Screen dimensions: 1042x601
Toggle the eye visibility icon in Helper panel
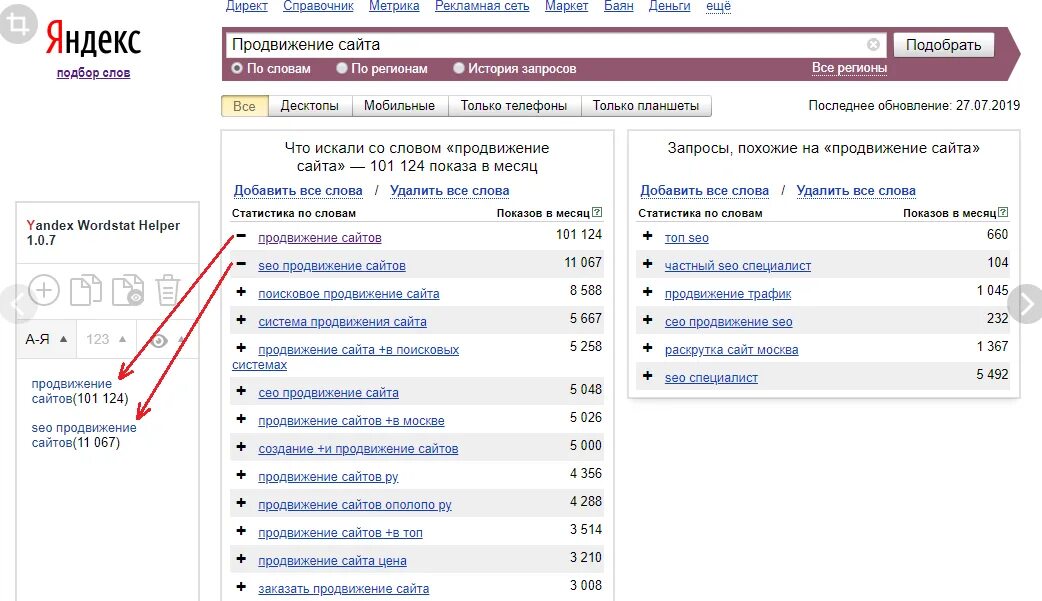click(158, 340)
